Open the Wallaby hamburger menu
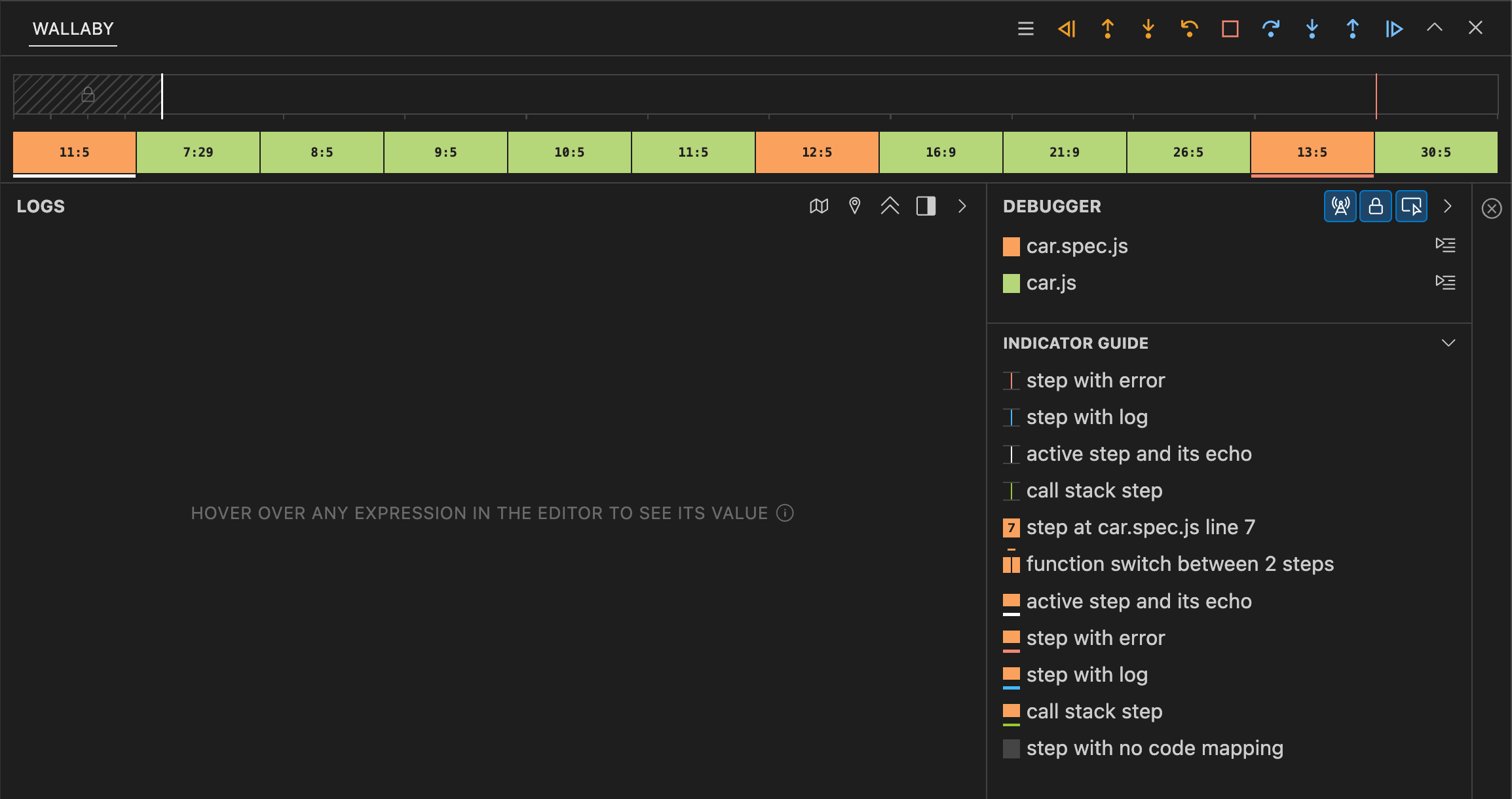 point(1025,27)
